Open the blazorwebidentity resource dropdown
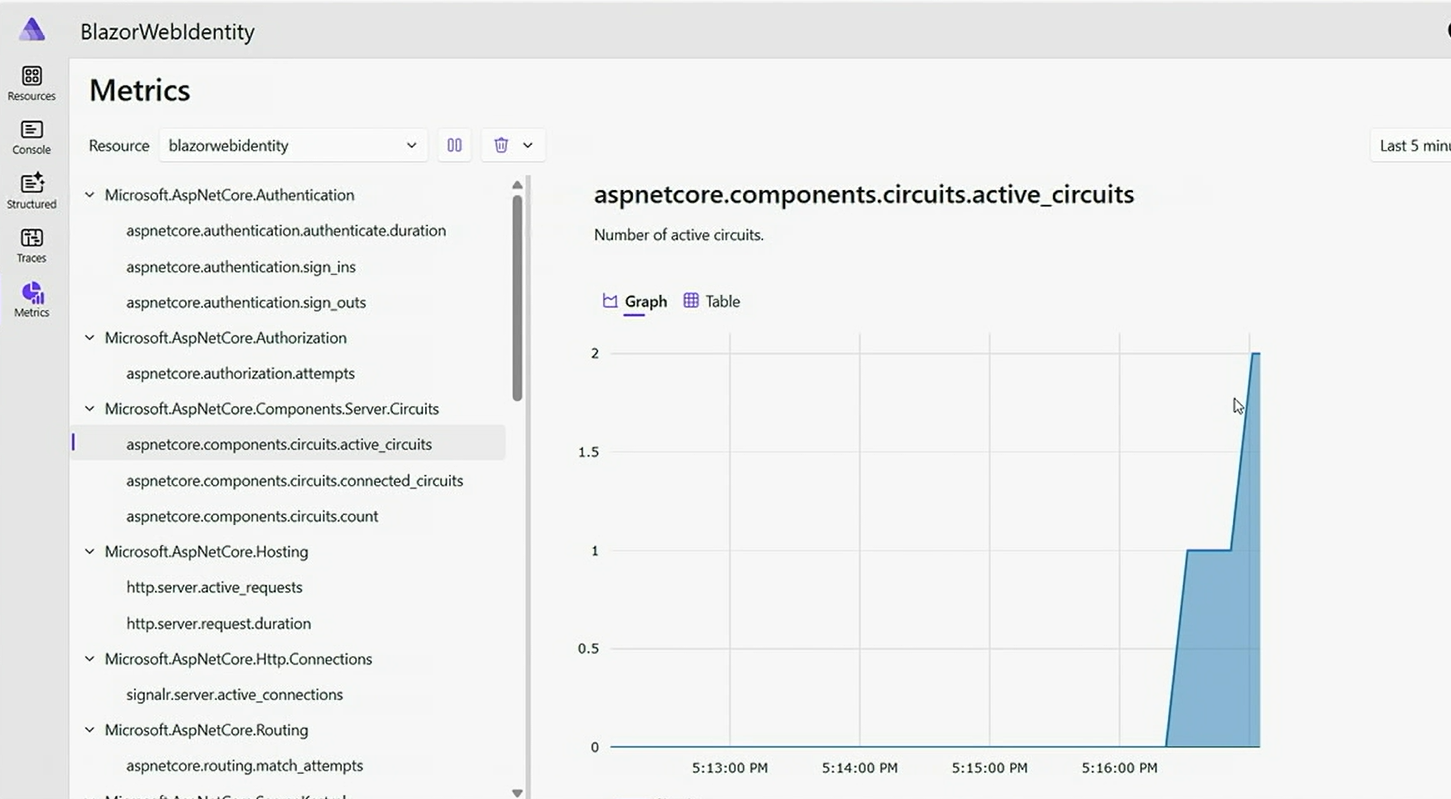 pyautogui.click(x=292, y=145)
